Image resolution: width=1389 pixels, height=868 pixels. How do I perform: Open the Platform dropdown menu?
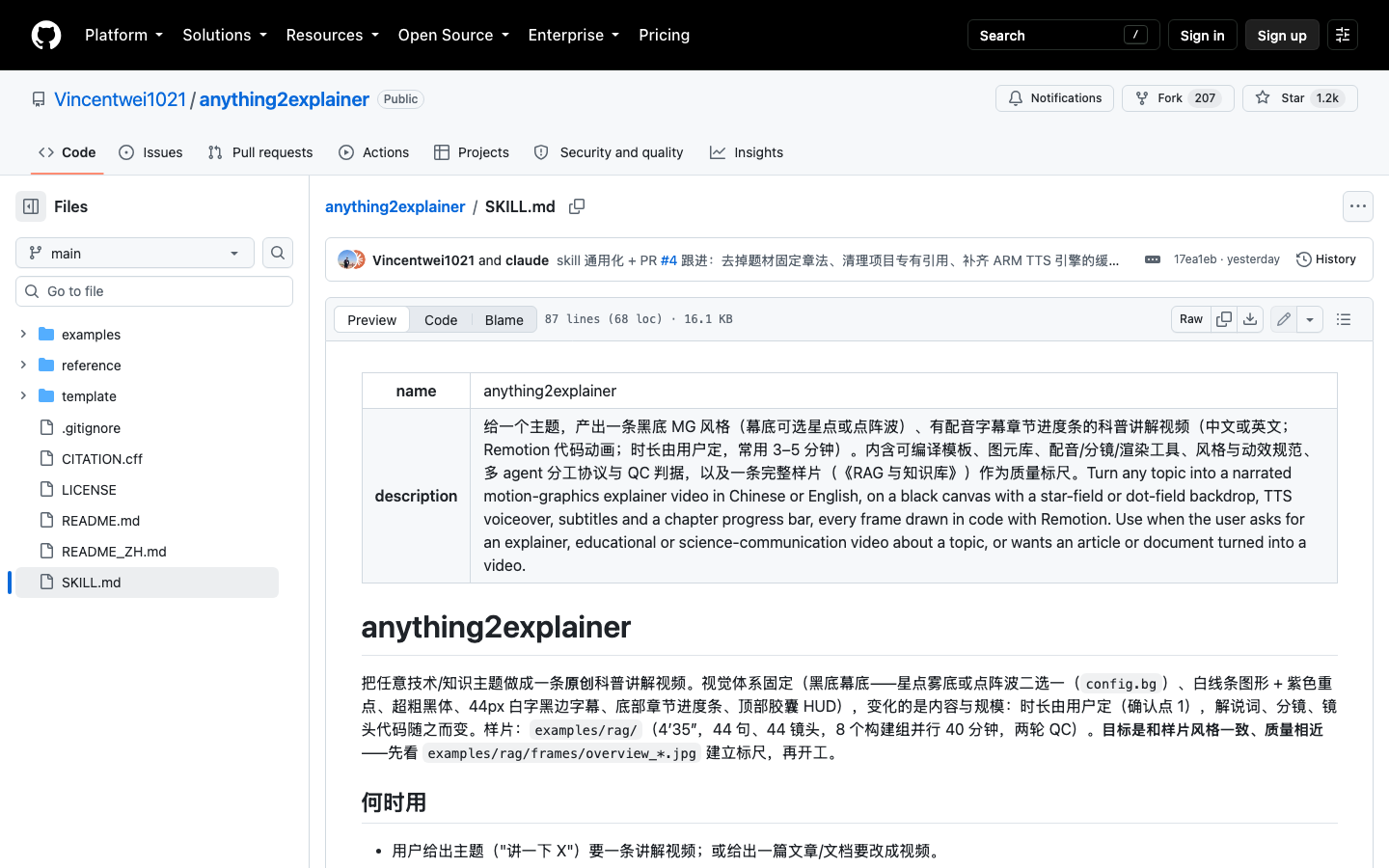(x=123, y=35)
